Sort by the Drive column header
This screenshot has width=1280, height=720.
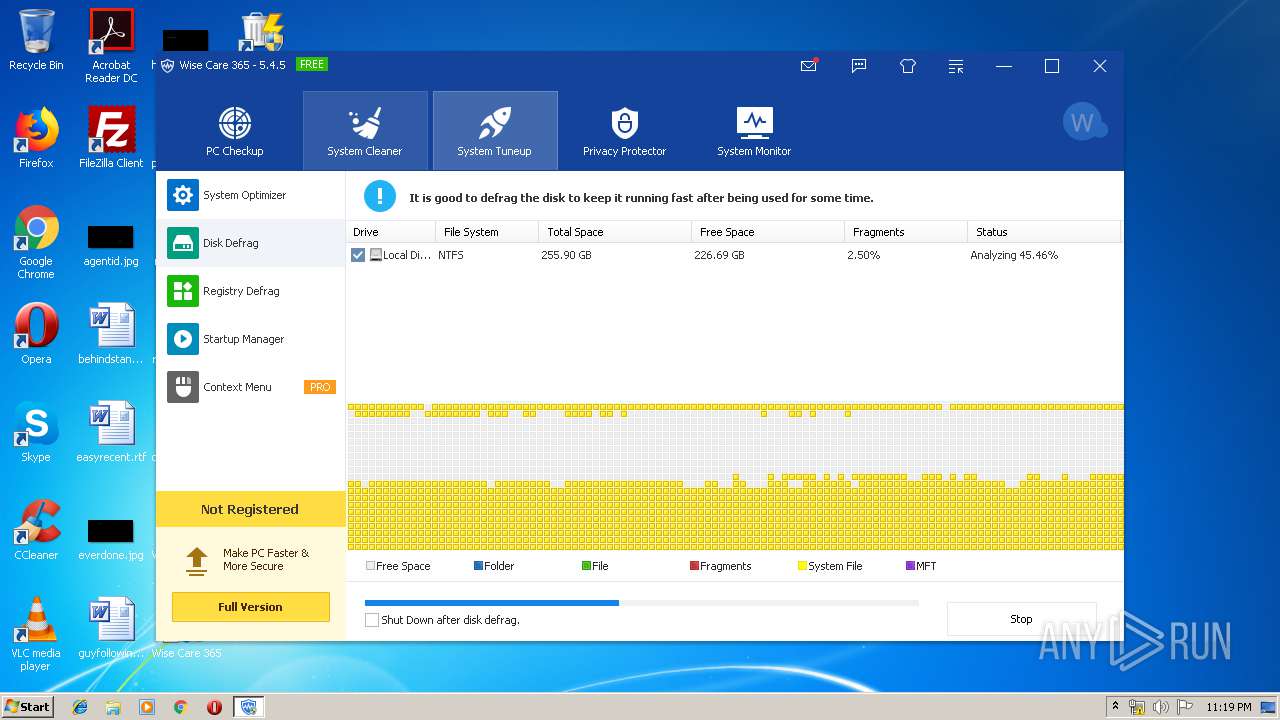tap(391, 232)
